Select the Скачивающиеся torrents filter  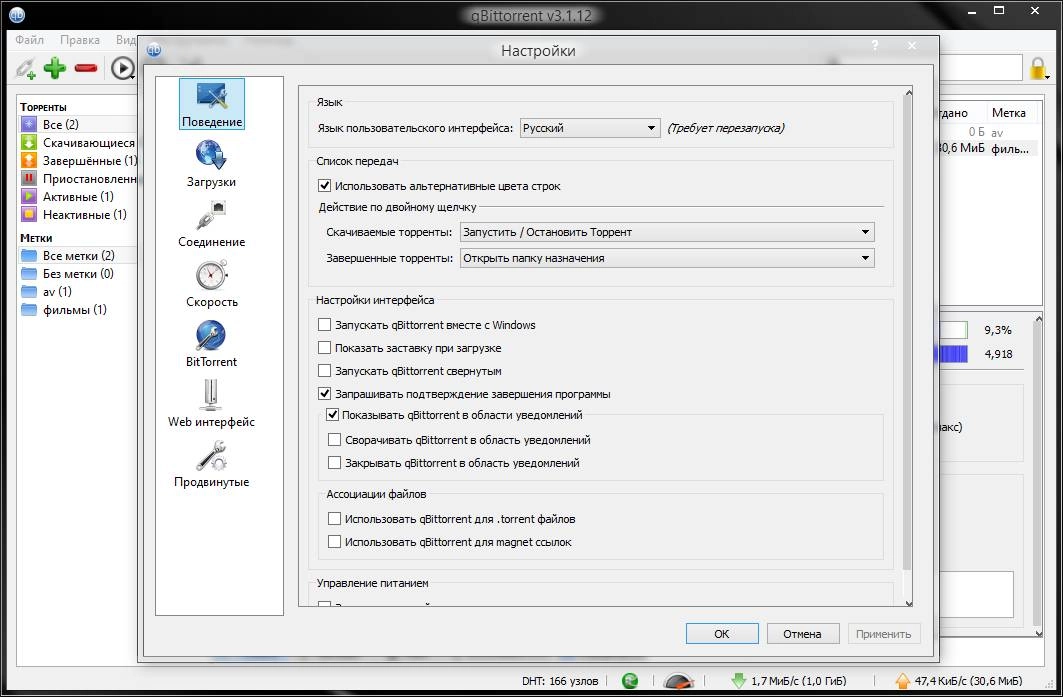point(78,142)
